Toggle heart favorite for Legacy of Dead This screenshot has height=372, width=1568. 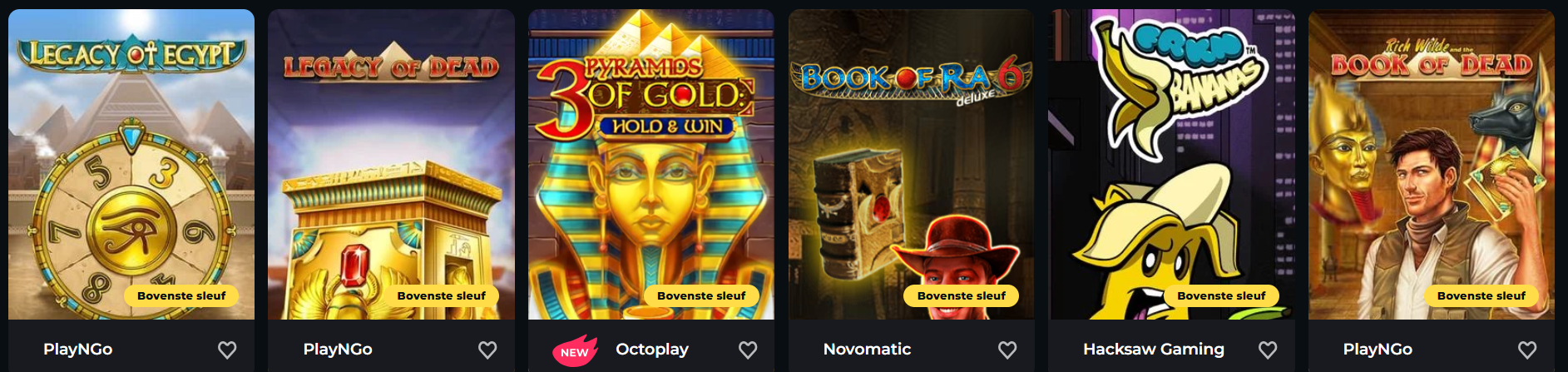(487, 350)
